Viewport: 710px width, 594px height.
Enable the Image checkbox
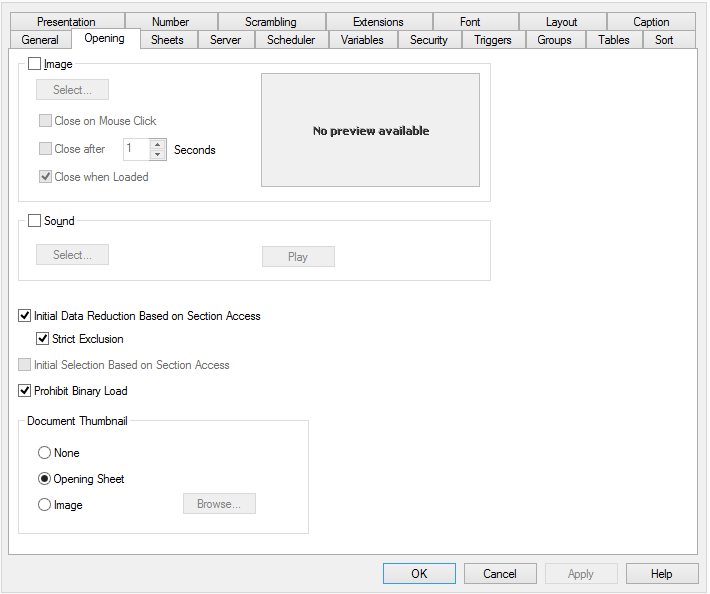[x=34, y=64]
